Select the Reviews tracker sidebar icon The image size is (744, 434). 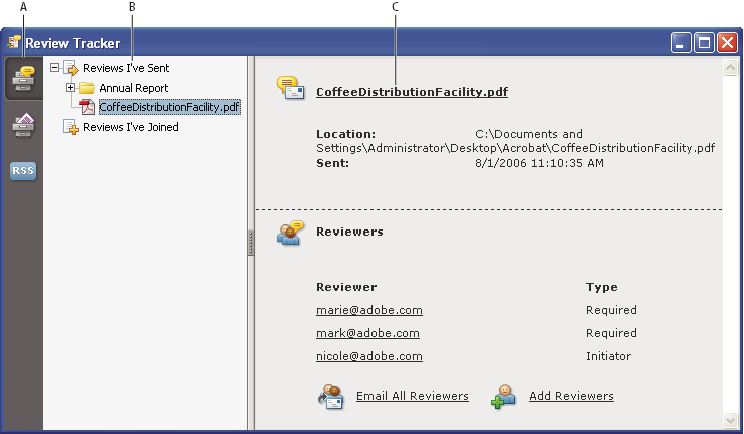point(23,78)
